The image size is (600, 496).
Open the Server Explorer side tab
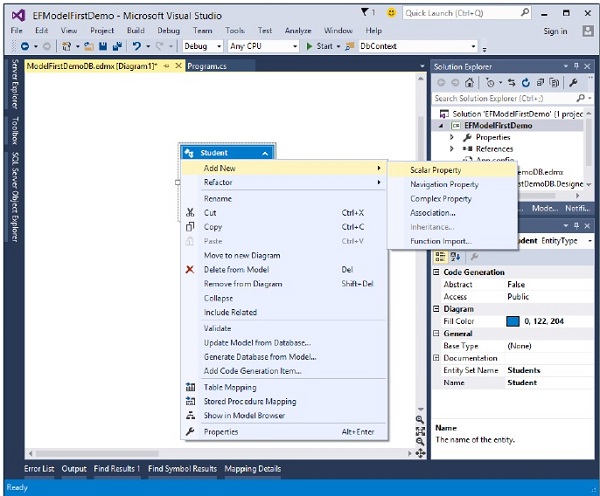[15, 84]
